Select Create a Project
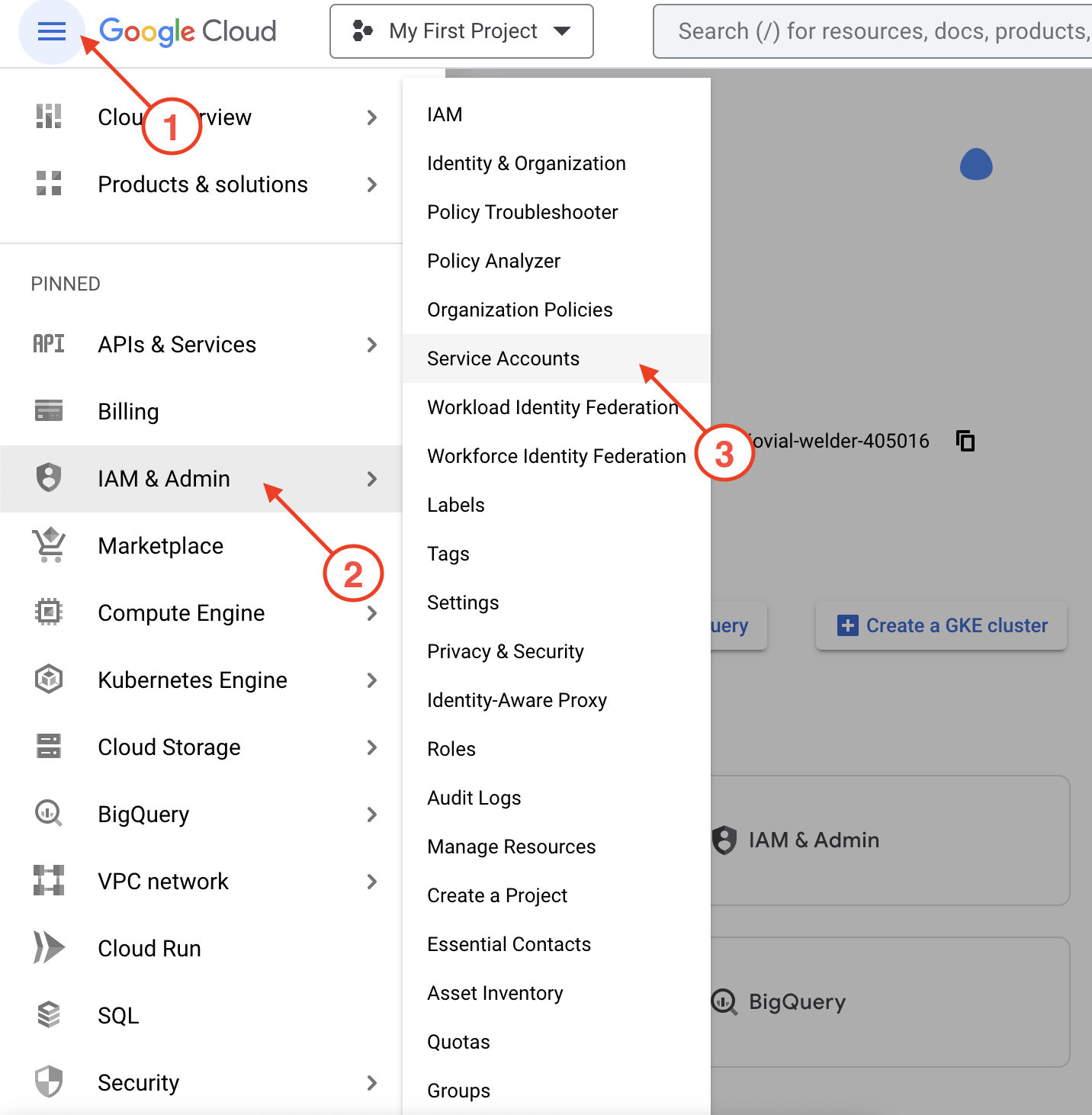Viewport: 1092px width, 1115px height. point(557,895)
